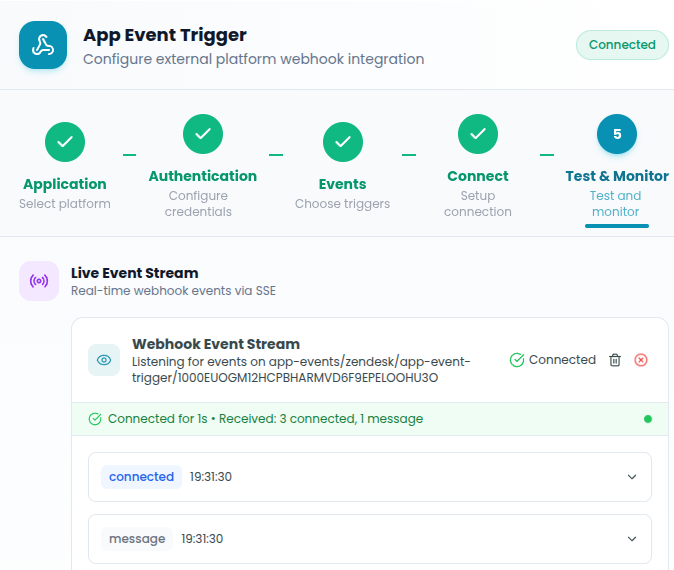
Task: Click the Events step label
Action: click(x=343, y=184)
